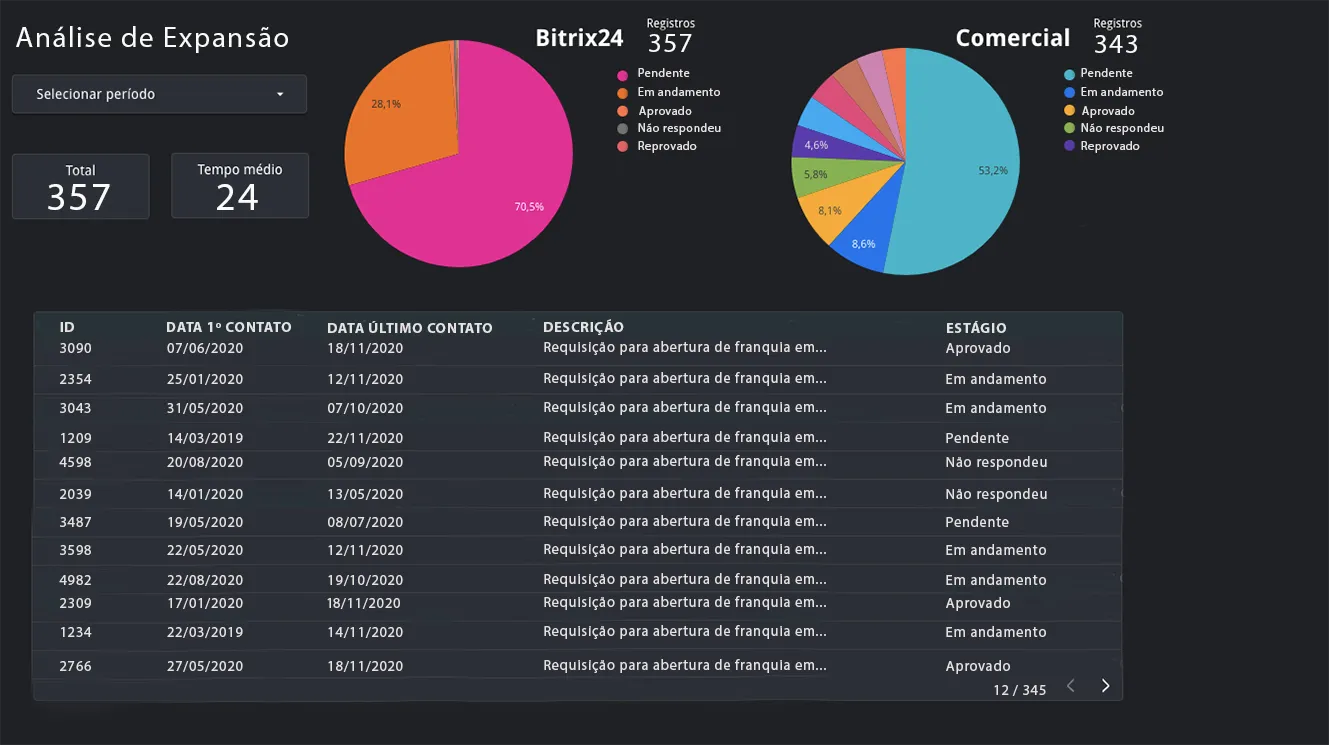1329x745 pixels.
Task: Click the 12 / 345 page counter
Action: (x=1020, y=690)
